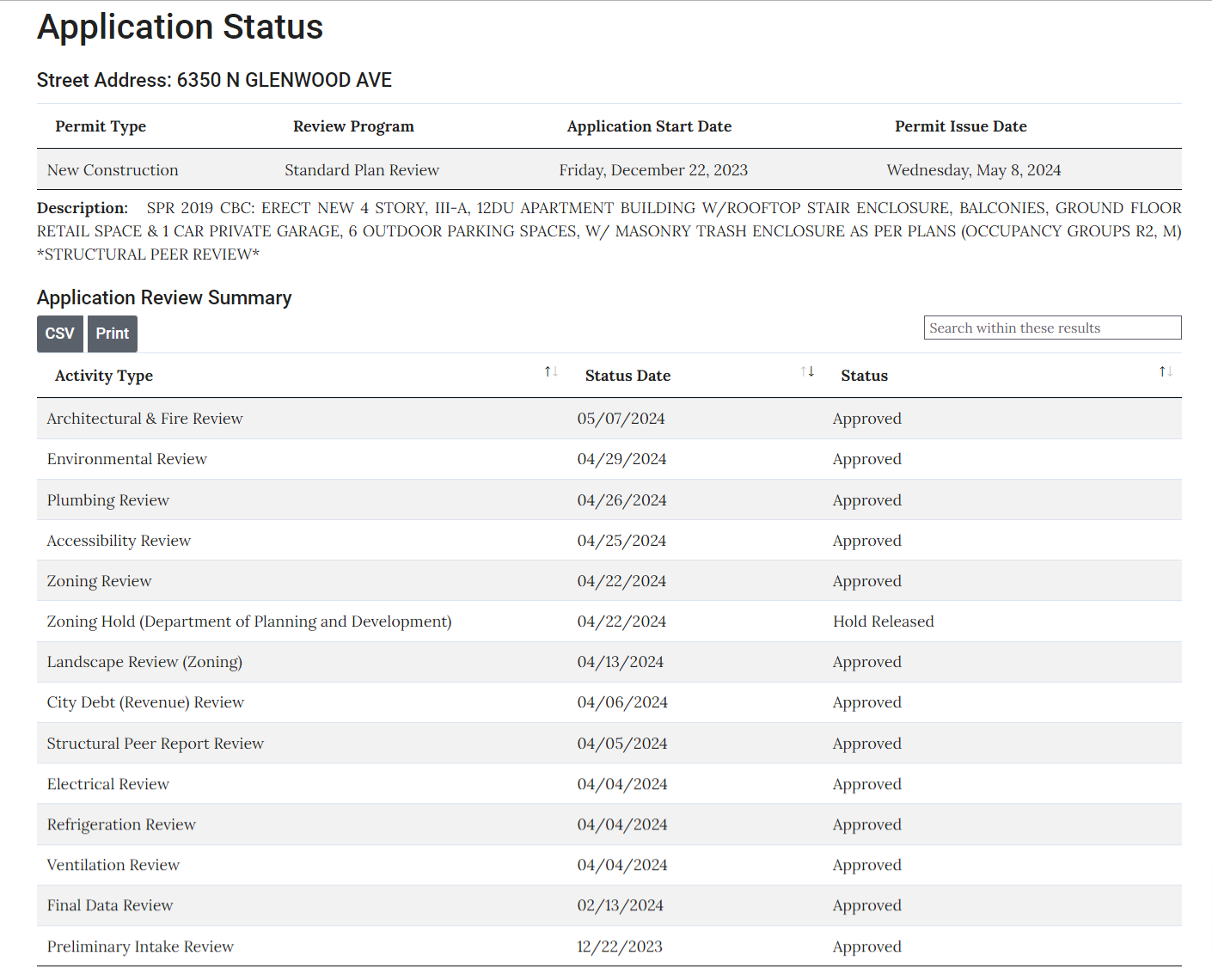Image resolution: width=1212 pixels, height=980 pixels.
Task: Select the Refrigeration Review row label
Action: pyautogui.click(x=121, y=824)
